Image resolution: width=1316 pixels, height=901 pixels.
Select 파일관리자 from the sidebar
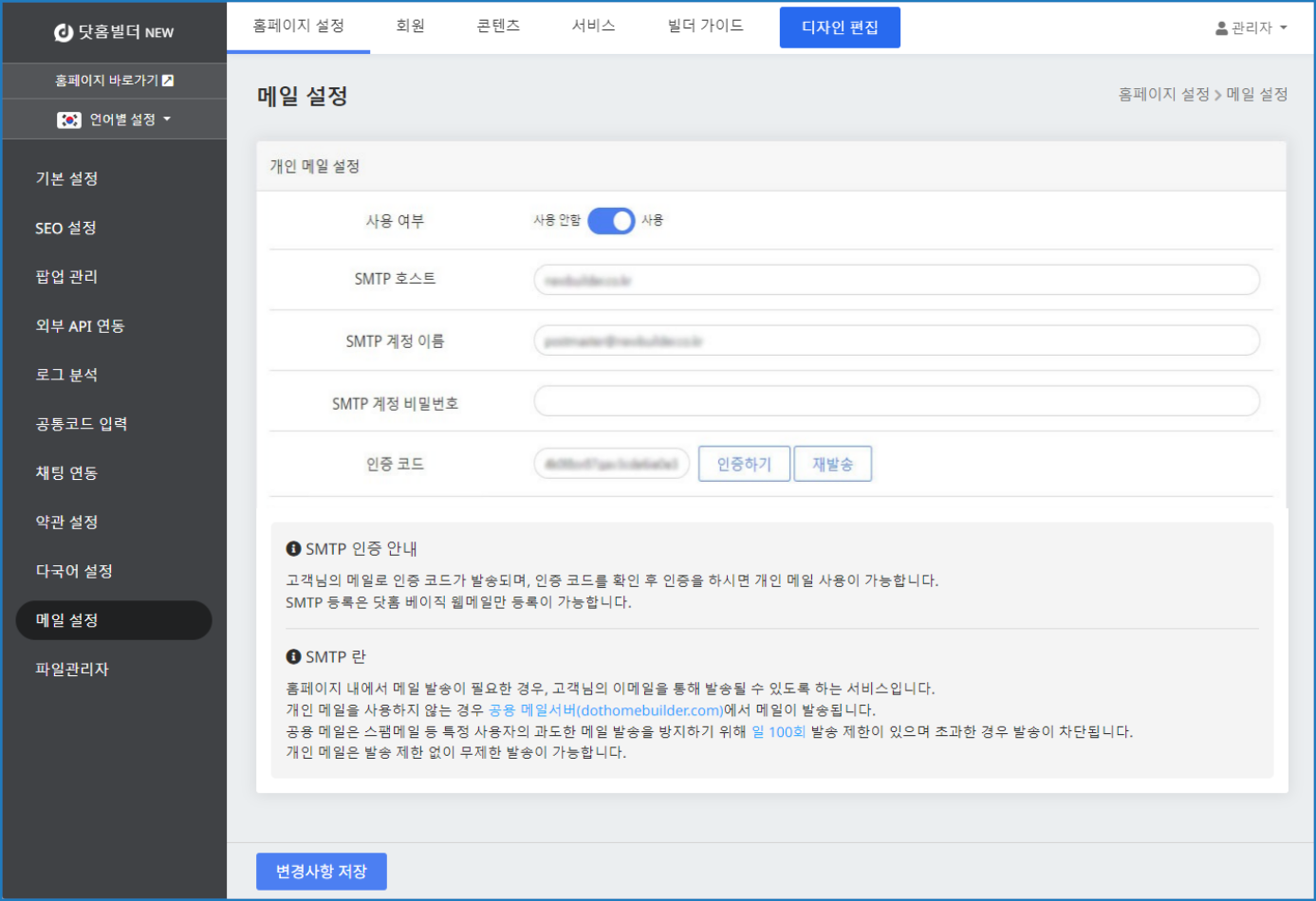(72, 669)
